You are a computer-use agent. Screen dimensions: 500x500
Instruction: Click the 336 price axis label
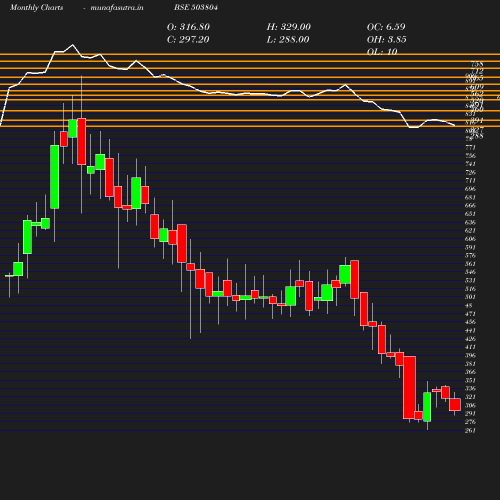[470, 389]
